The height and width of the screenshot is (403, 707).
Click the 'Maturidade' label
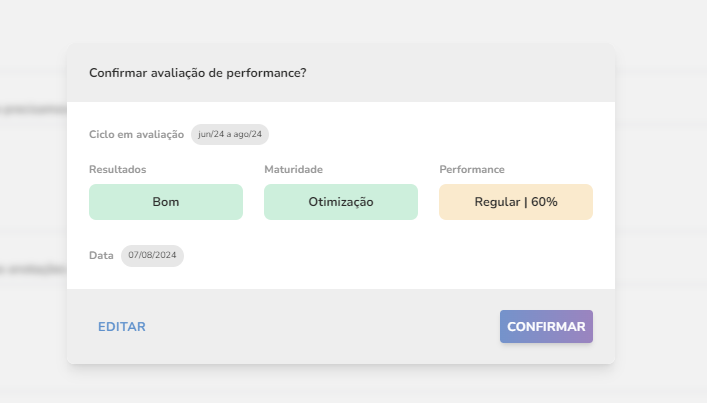(293, 170)
